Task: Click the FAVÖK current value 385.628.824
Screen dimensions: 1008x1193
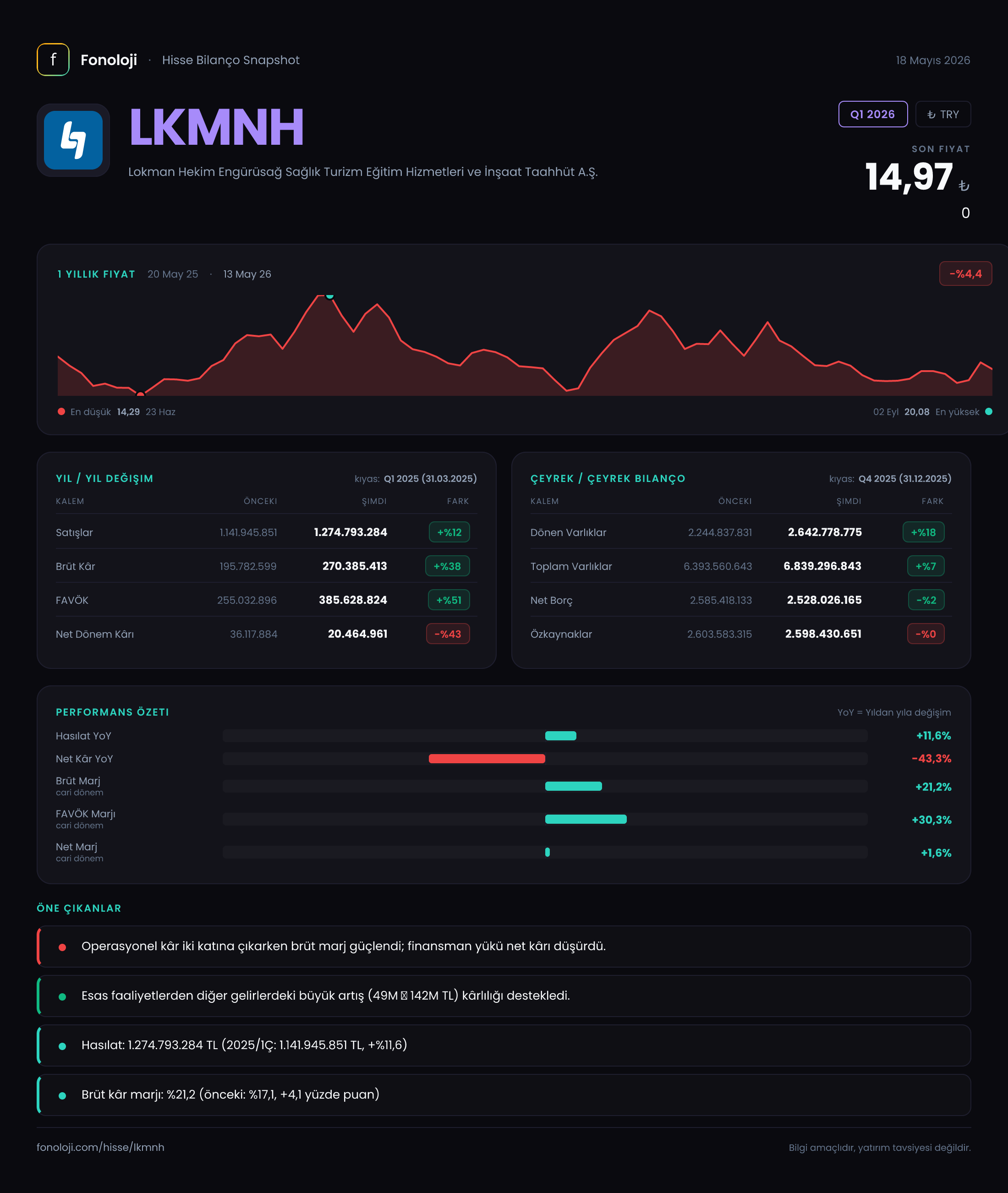Action: coord(353,600)
